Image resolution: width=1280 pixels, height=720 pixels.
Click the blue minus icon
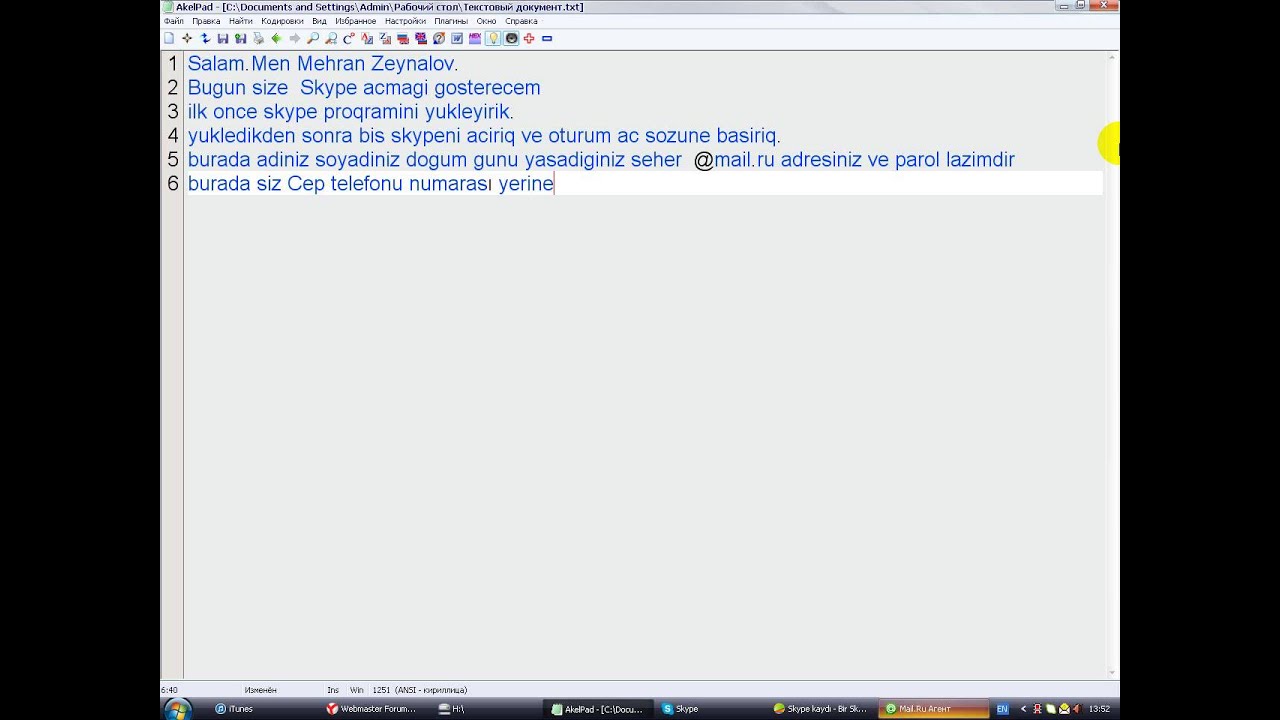coord(547,39)
